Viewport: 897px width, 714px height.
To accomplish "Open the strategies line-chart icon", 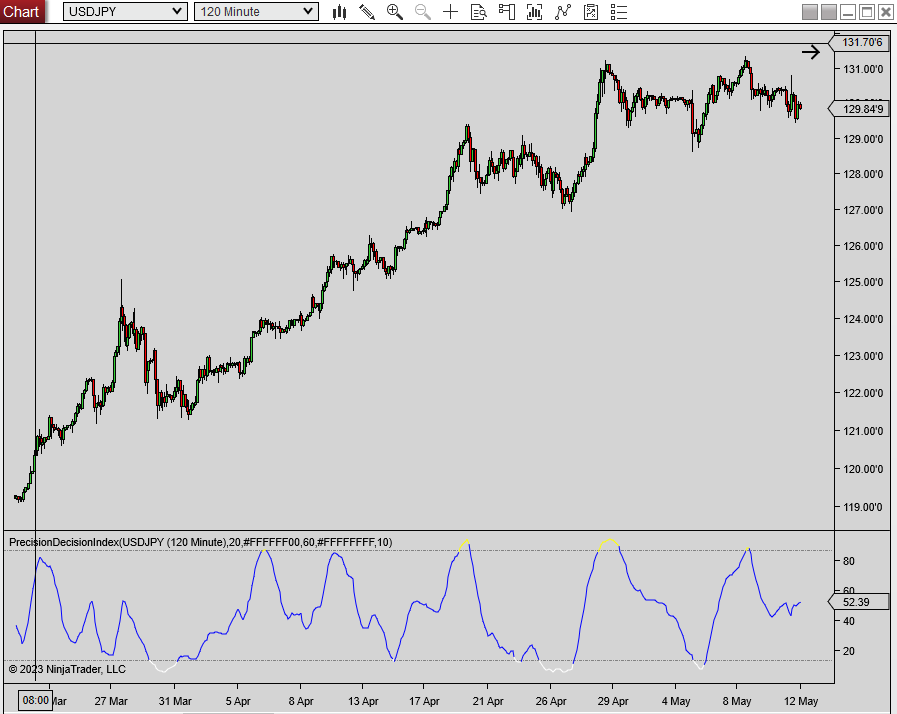I will tap(562, 12).
